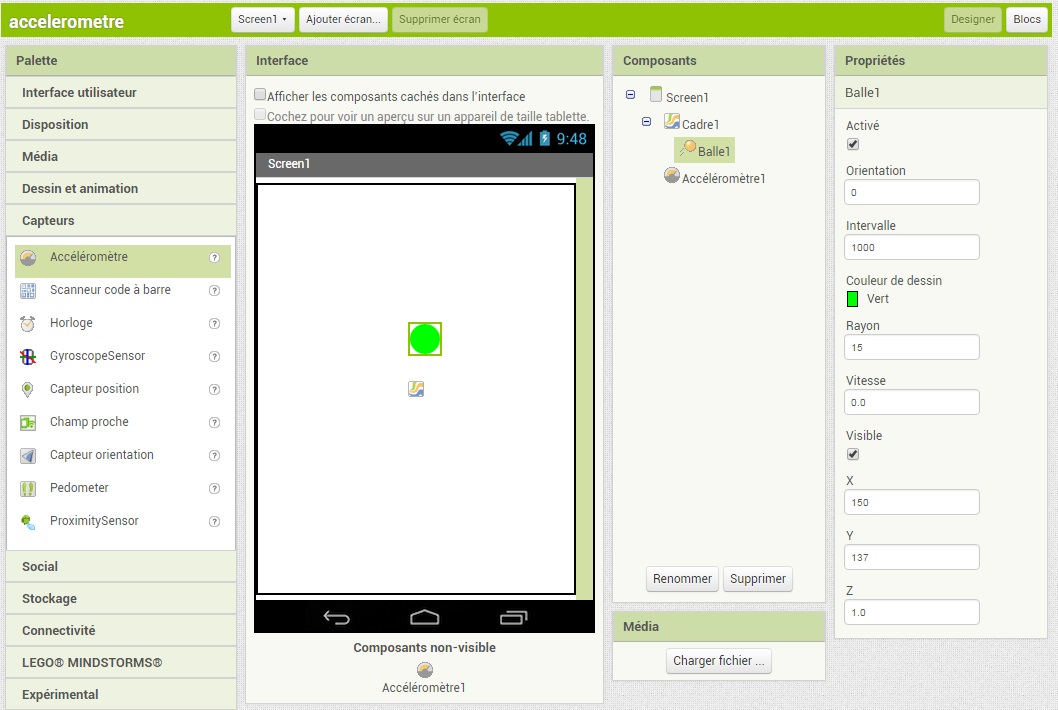Toggle showing hidden components in the interface
This screenshot has height=710, width=1058.
(x=260, y=94)
